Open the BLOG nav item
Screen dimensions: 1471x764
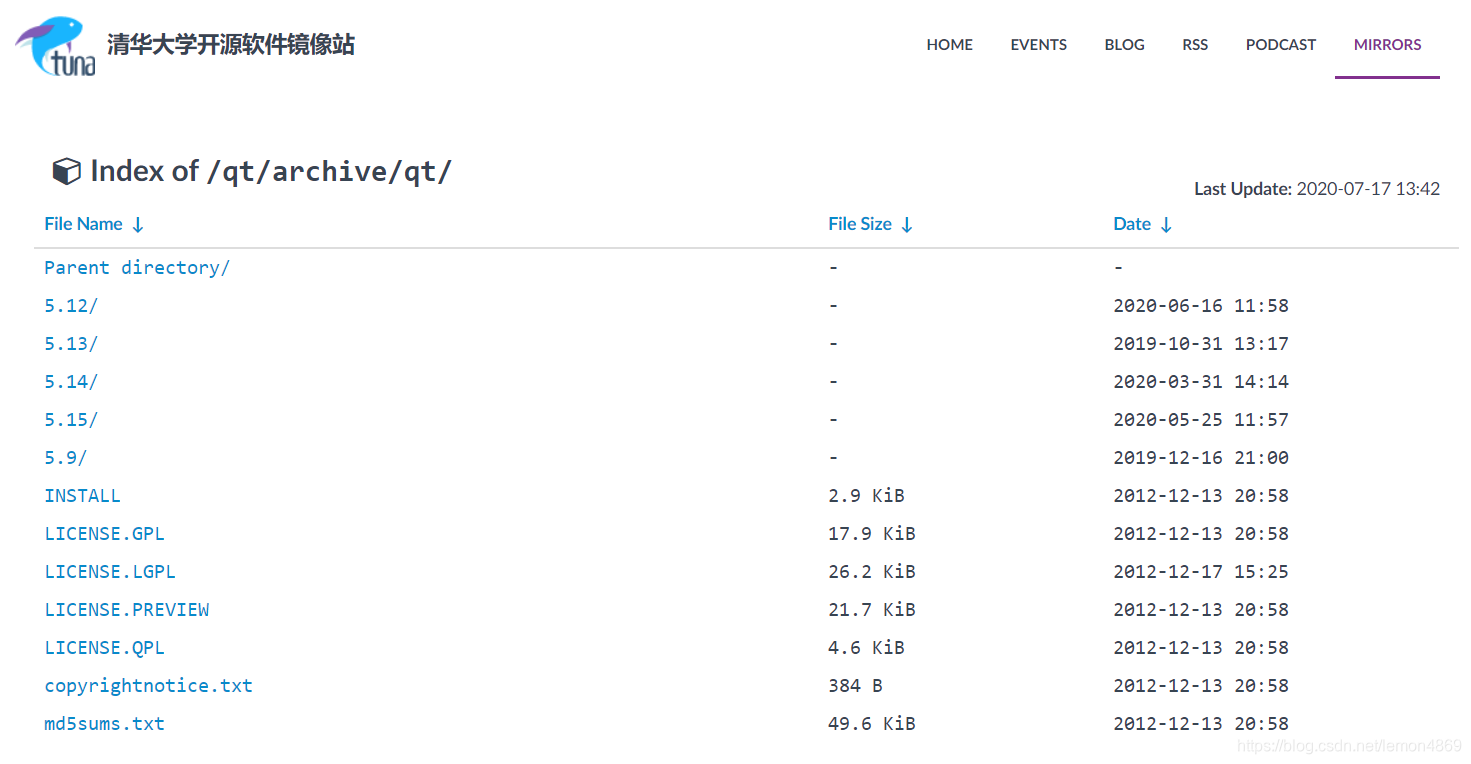1124,45
